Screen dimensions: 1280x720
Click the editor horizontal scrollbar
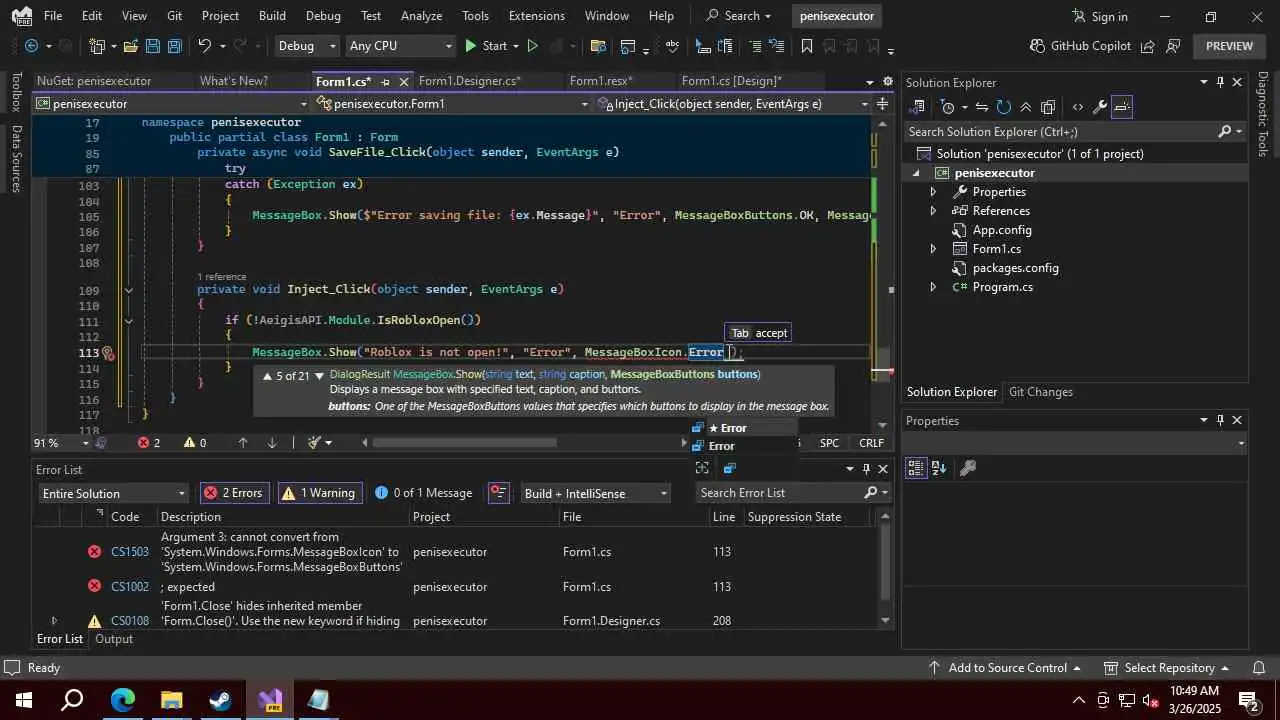465,442
